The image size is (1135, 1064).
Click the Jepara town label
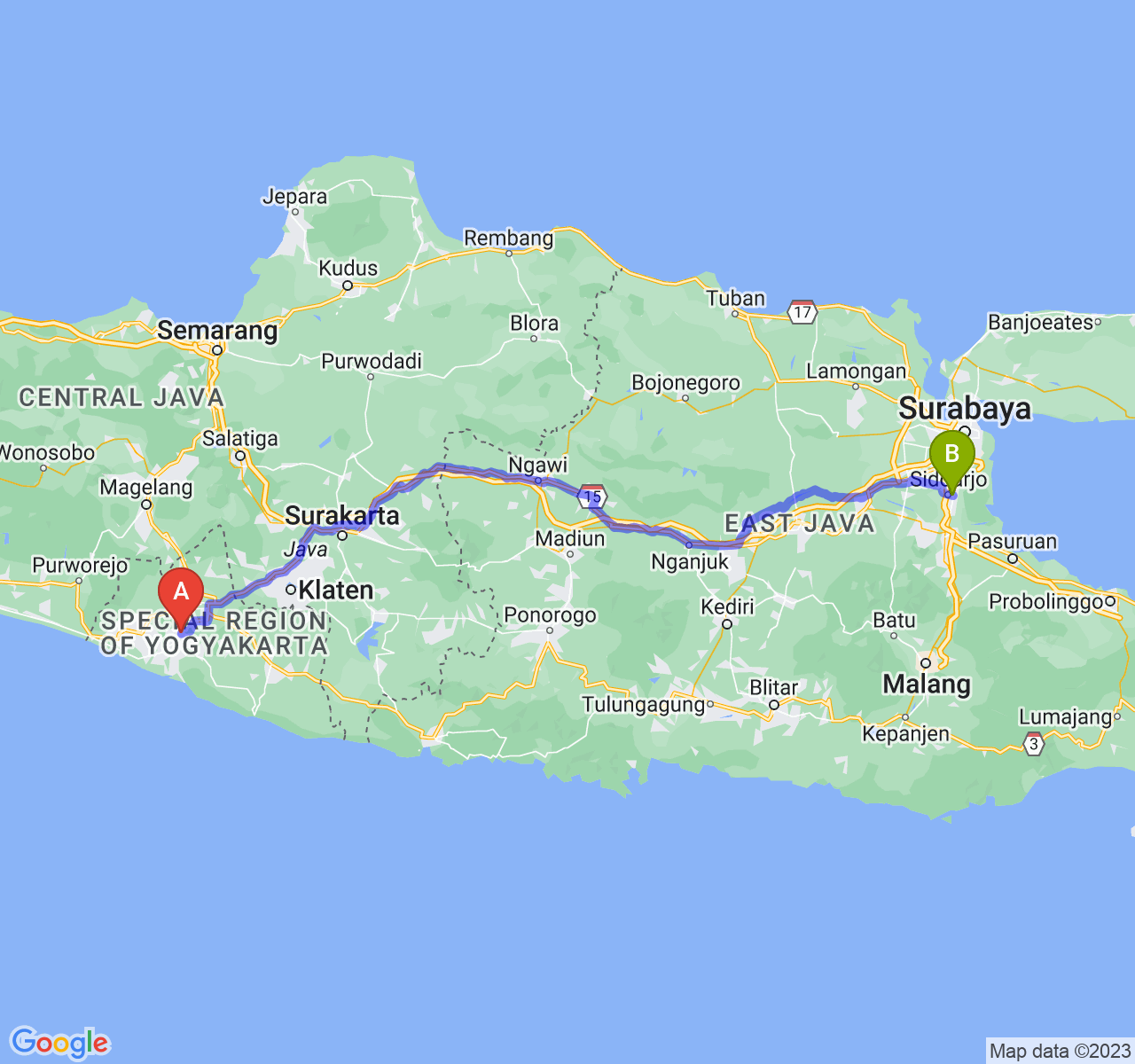click(x=294, y=197)
